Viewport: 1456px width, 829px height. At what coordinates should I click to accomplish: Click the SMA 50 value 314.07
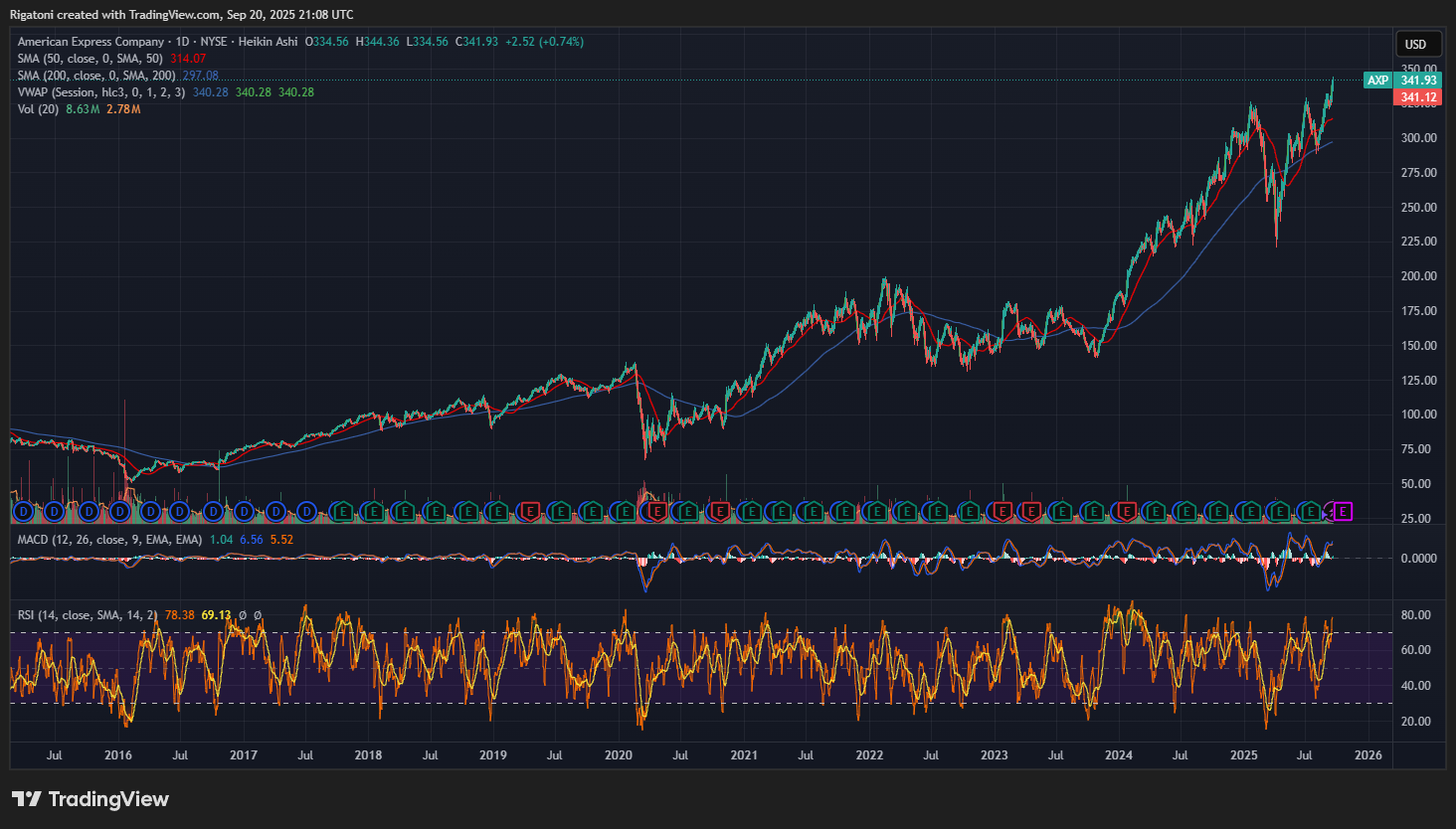[x=188, y=59]
